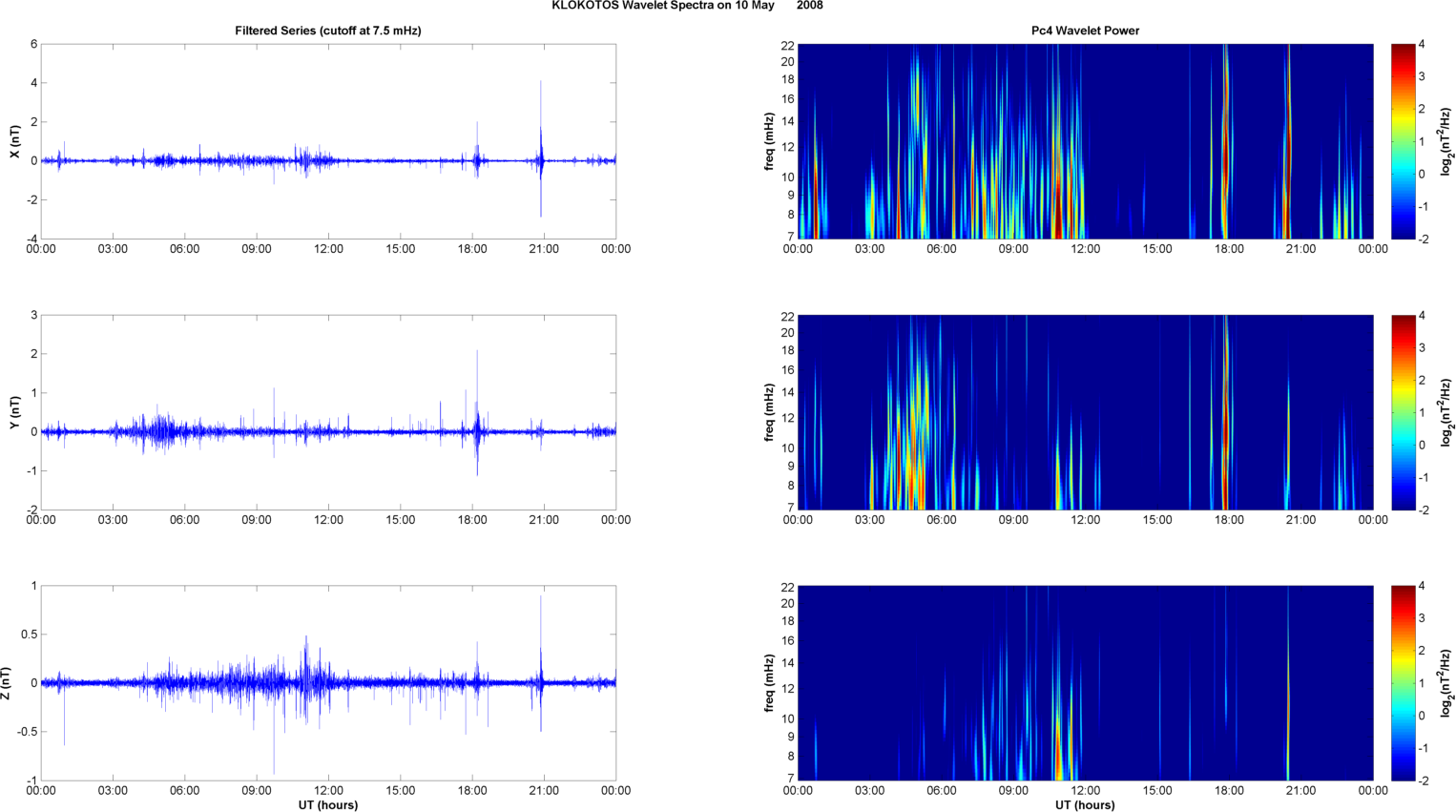Click freq (mHz) label of the top wavelet plot

point(769,141)
